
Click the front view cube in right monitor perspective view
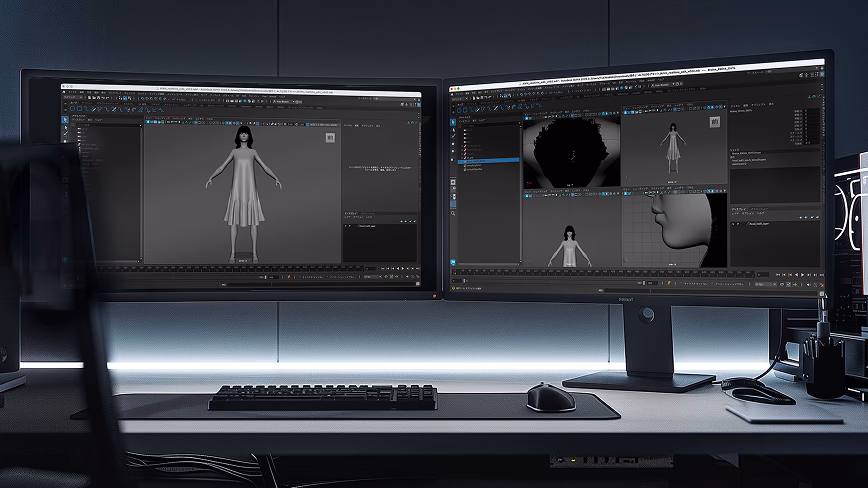tap(715, 122)
